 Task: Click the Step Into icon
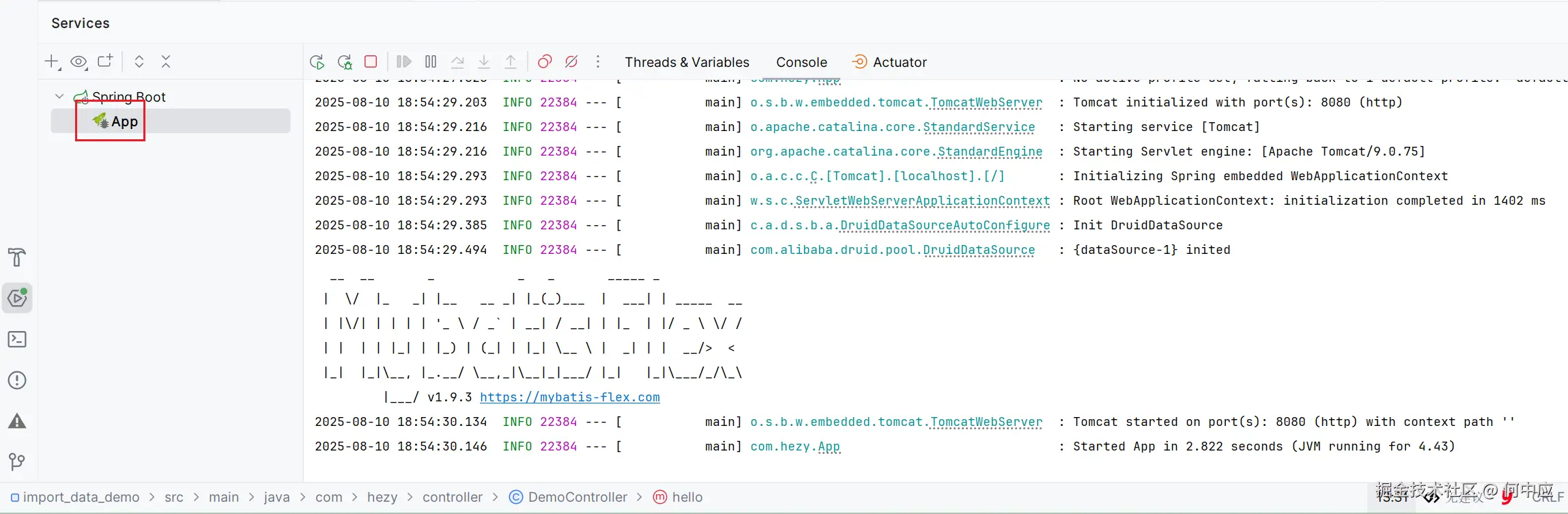pos(484,62)
